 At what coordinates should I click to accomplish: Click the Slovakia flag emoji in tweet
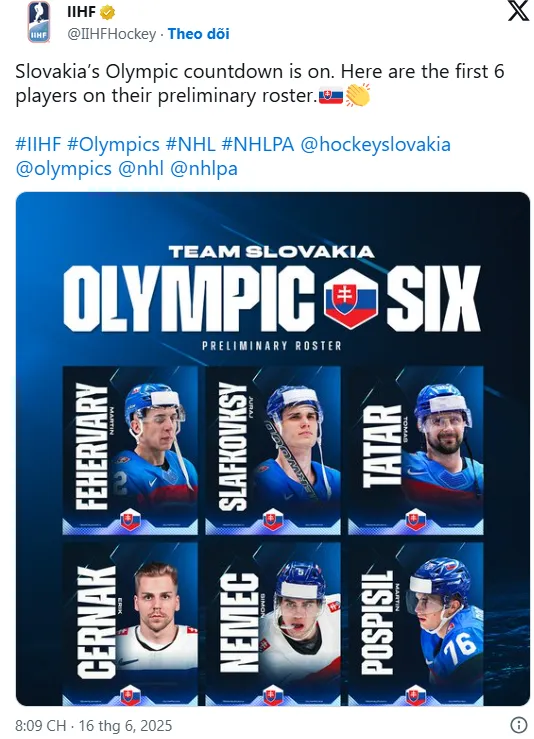click(331, 96)
